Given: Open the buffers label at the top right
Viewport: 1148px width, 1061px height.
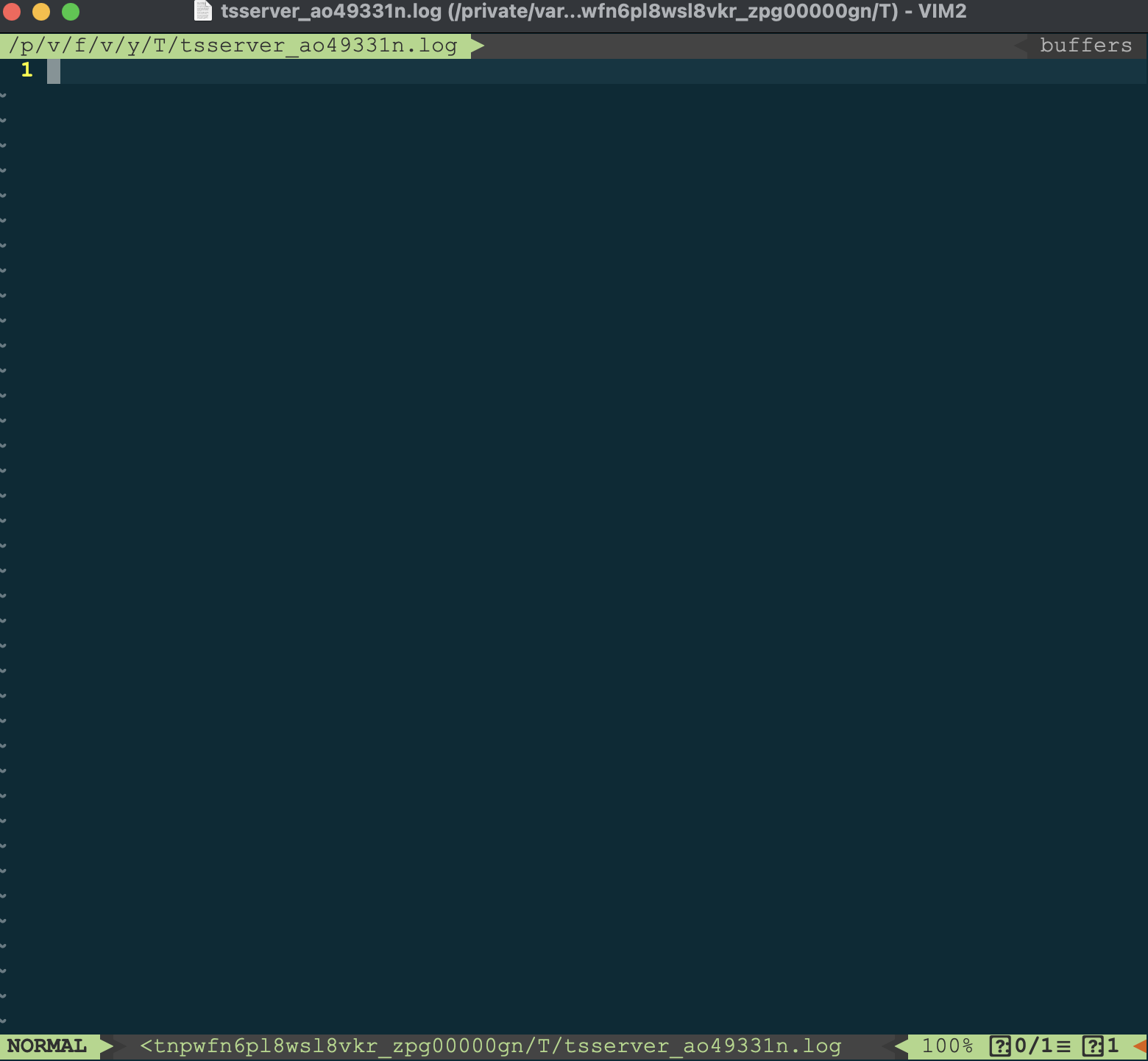Looking at the screenshot, I should pyautogui.click(x=1085, y=45).
